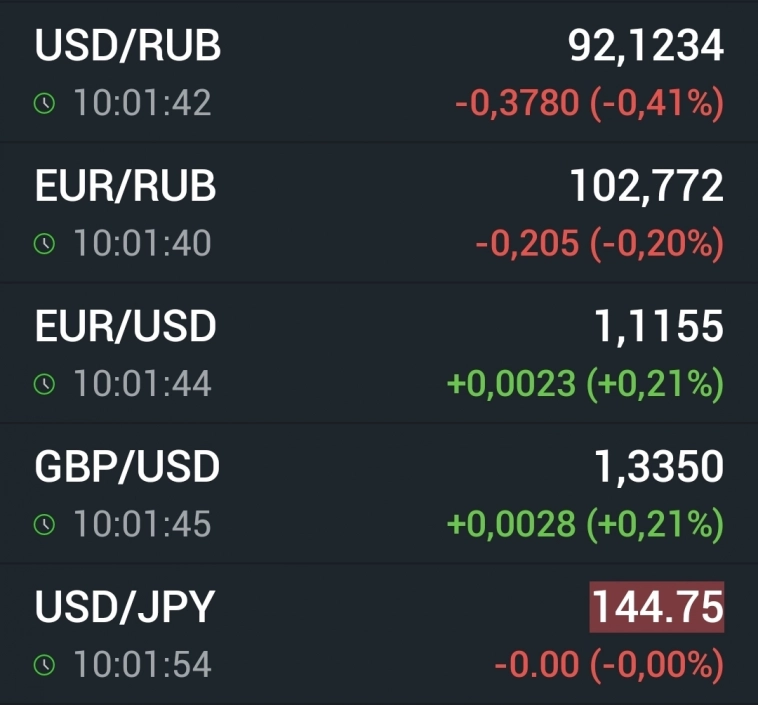Click the timestamp 10:01:54
This screenshot has height=705, width=758.
(x=141, y=664)
